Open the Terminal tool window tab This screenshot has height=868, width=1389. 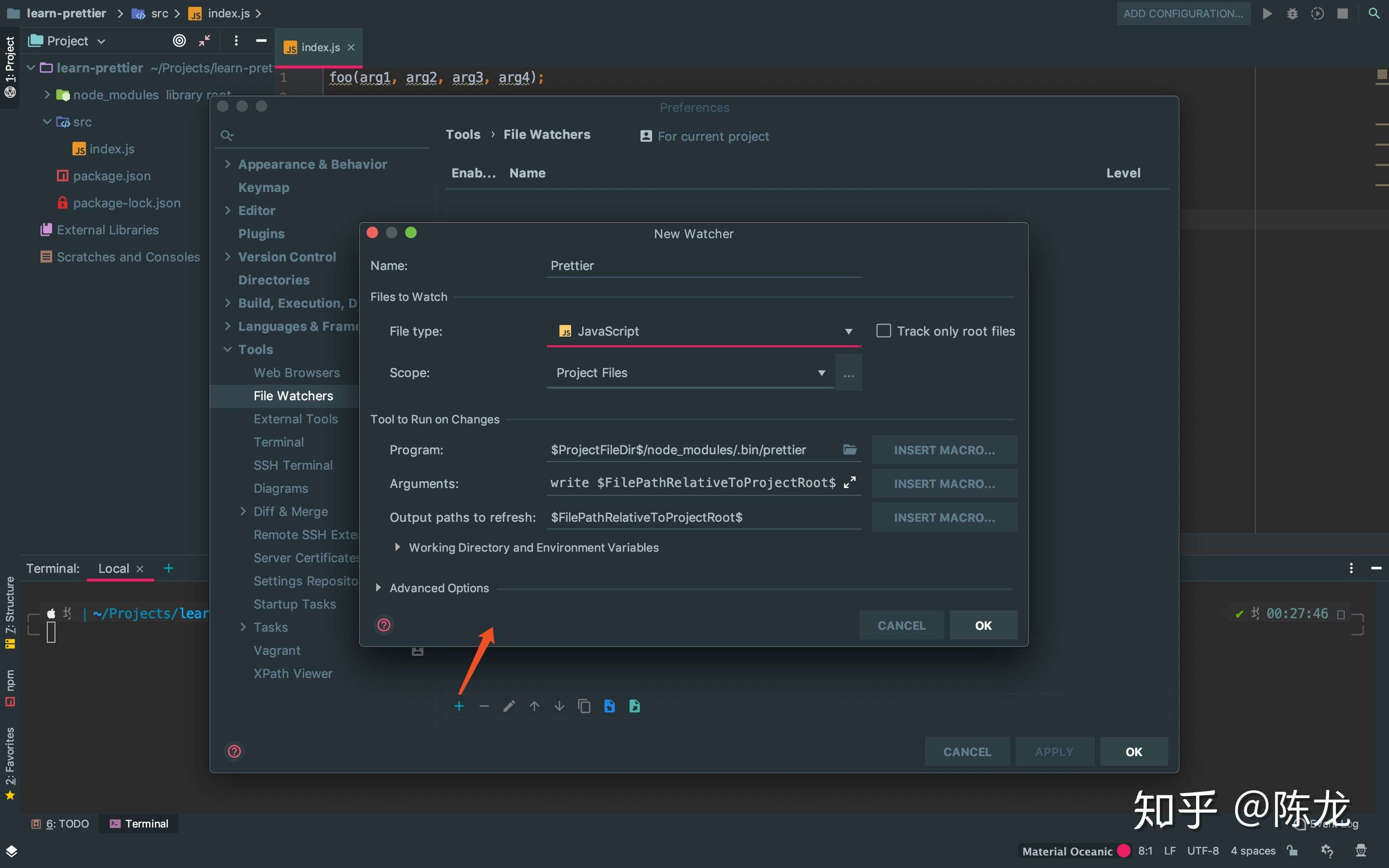[139, 823]
